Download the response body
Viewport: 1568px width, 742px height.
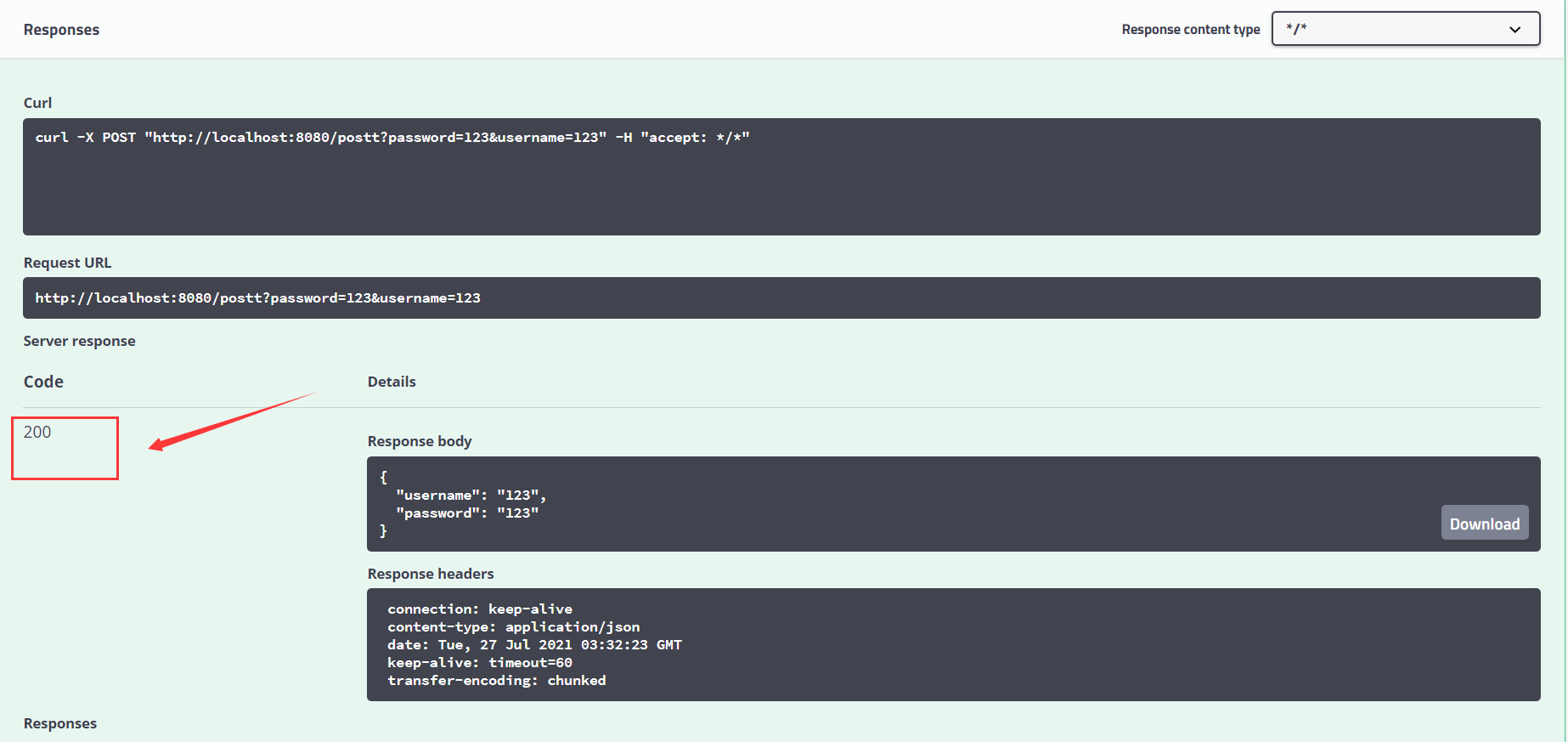click(1485, 524)
